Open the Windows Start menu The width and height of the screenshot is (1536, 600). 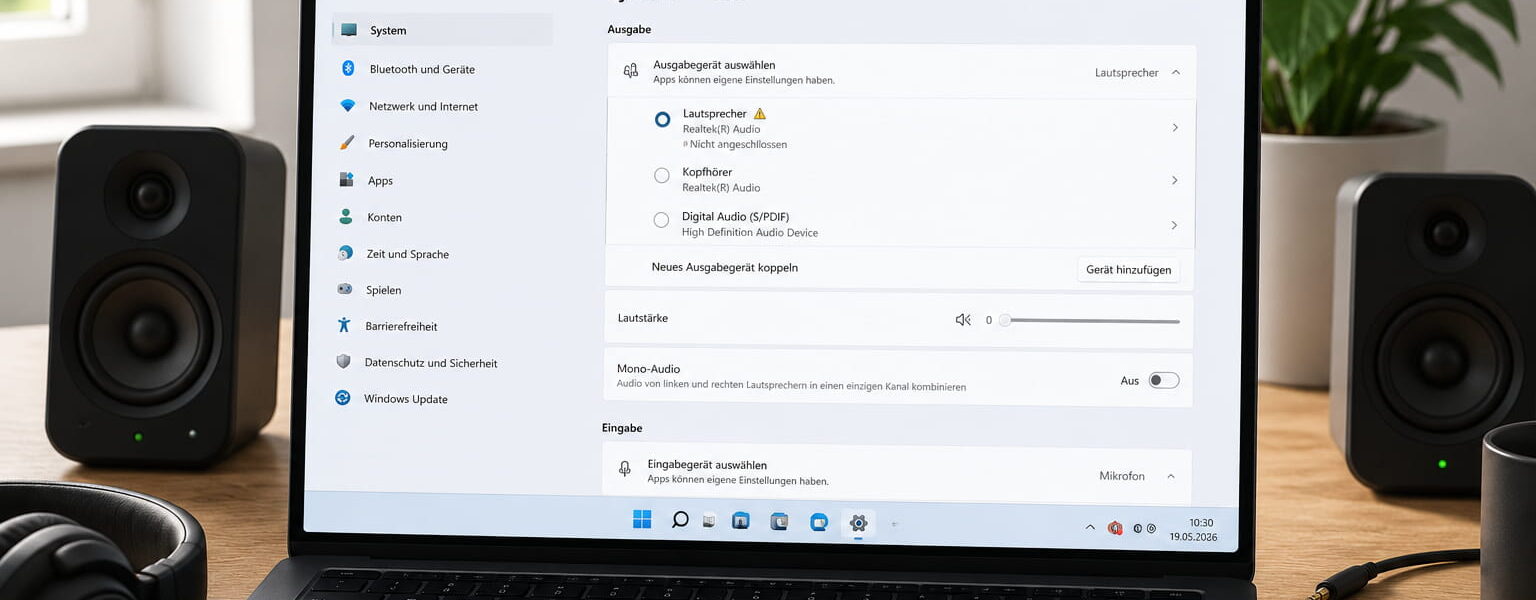(x=642, y=519)
